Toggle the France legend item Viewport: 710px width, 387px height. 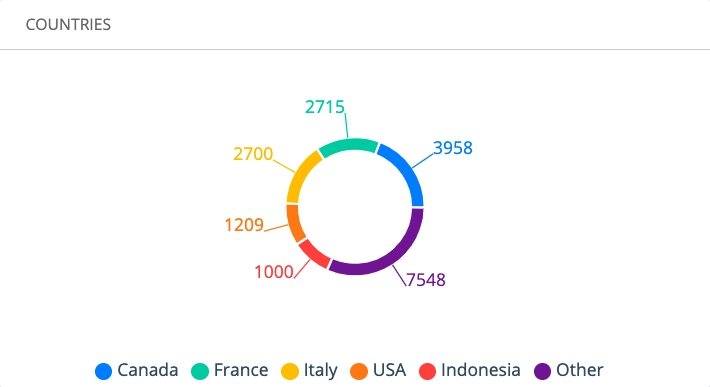(x=230, y=370)
